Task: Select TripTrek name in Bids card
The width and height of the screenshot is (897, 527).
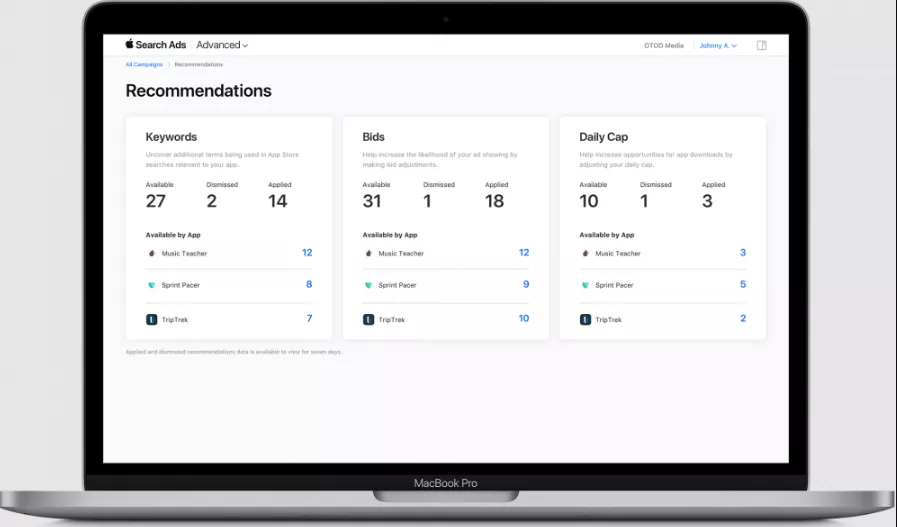Action: (x=391, y=320)
